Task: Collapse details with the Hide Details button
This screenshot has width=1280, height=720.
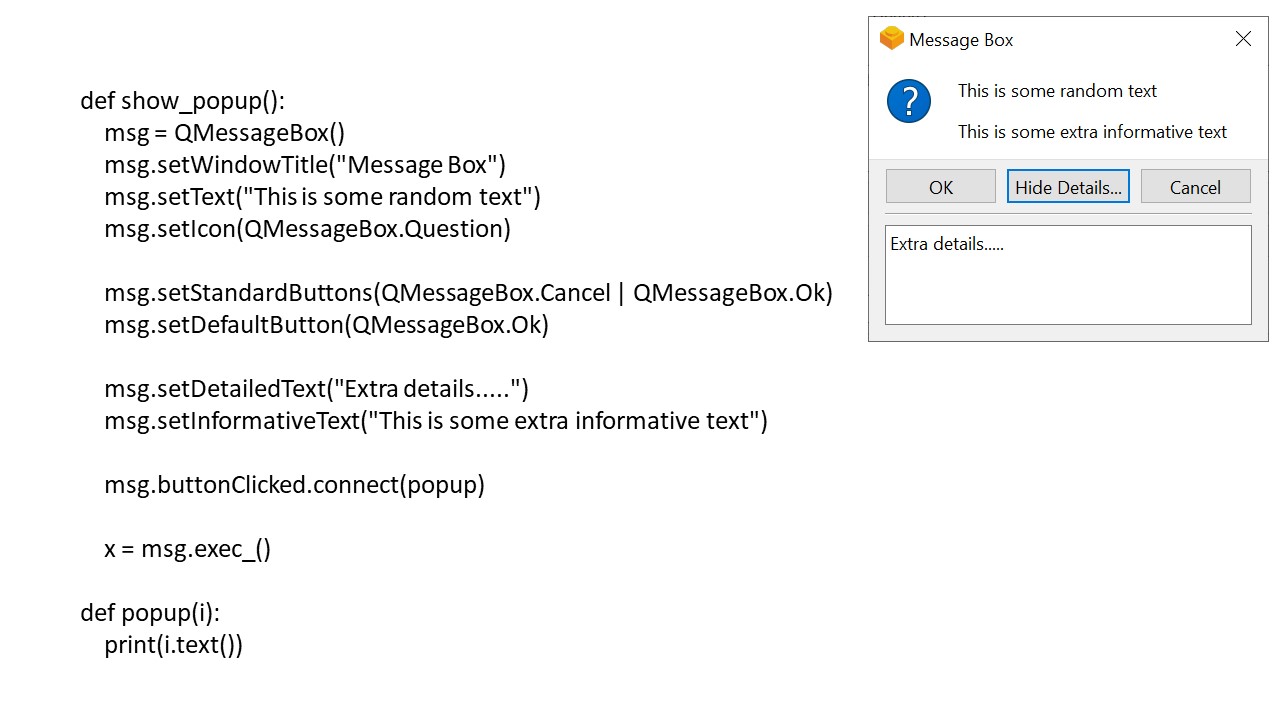Action: click(1068, 187)
